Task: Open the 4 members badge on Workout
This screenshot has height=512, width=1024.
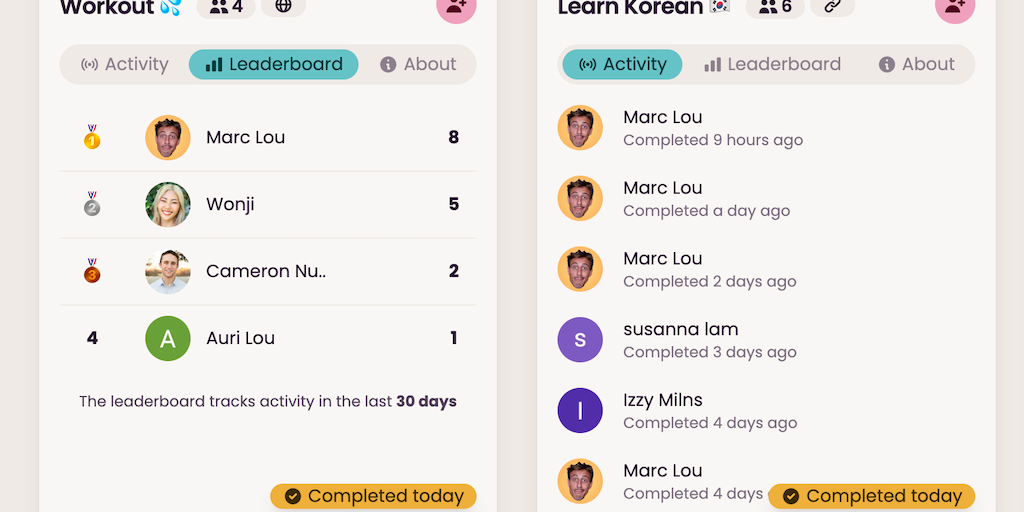Action: tap(226, 7)
